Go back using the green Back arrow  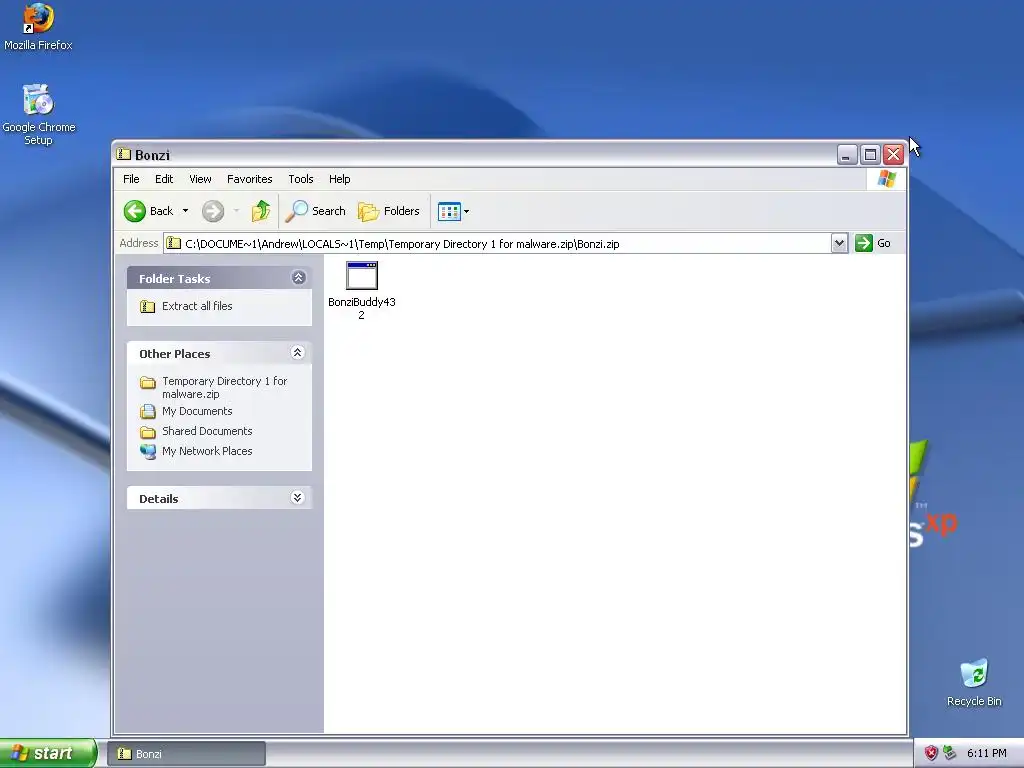pos(149,211)
